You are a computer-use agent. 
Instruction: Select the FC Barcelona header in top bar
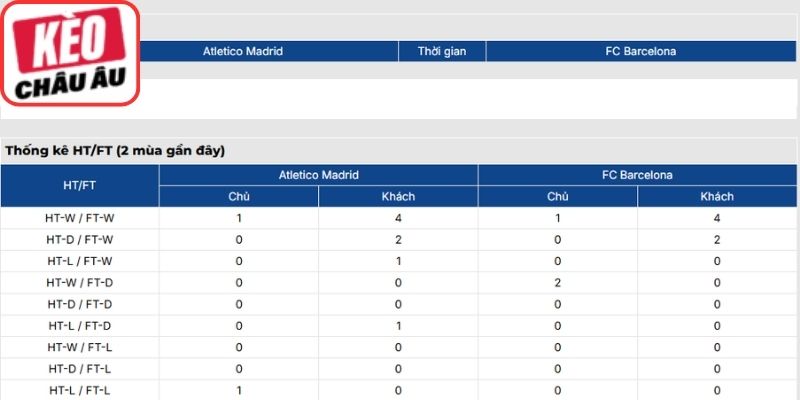(641, 52)
